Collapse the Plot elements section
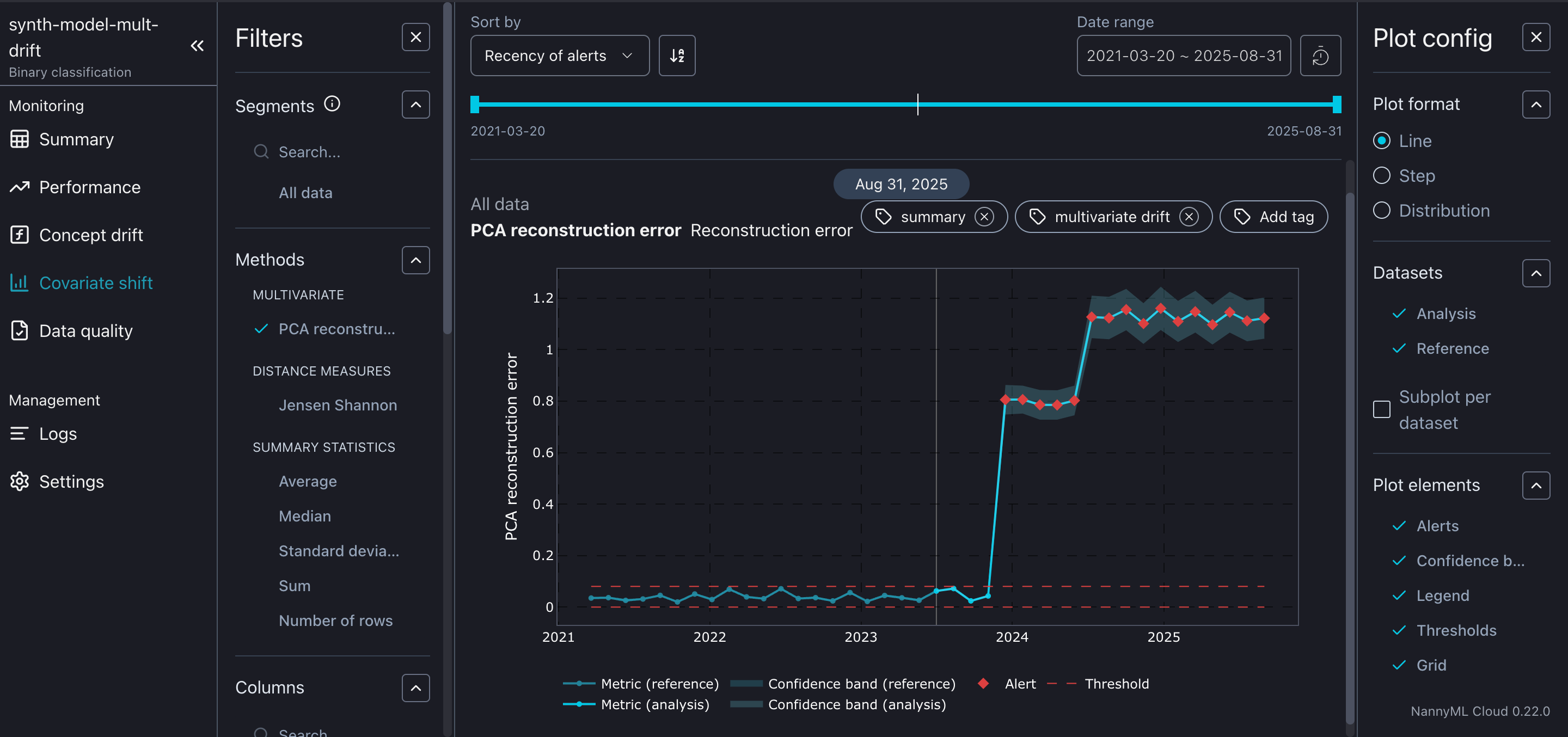 (1536, 485)
